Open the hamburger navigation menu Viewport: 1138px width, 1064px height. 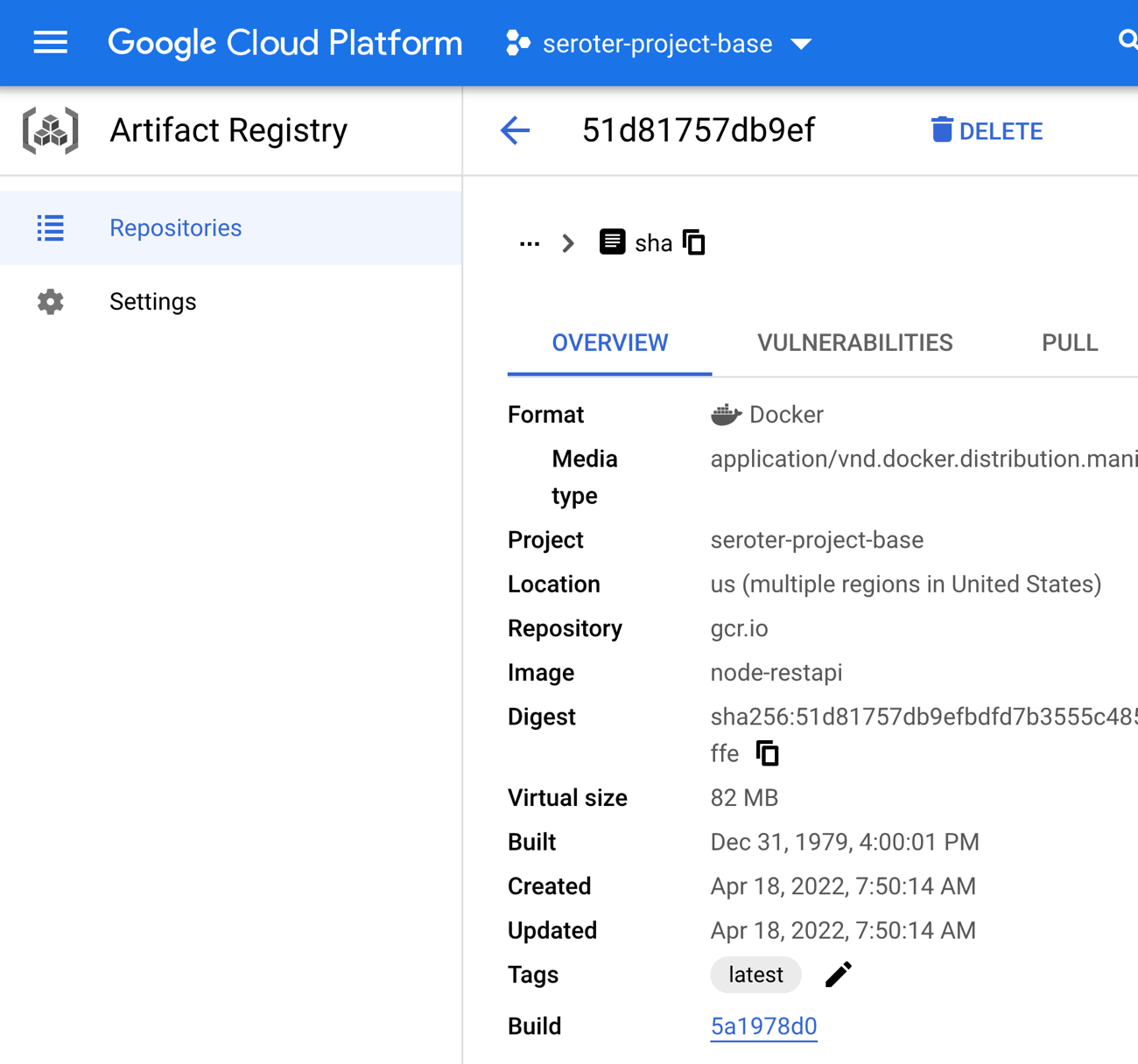pos(50,43)
